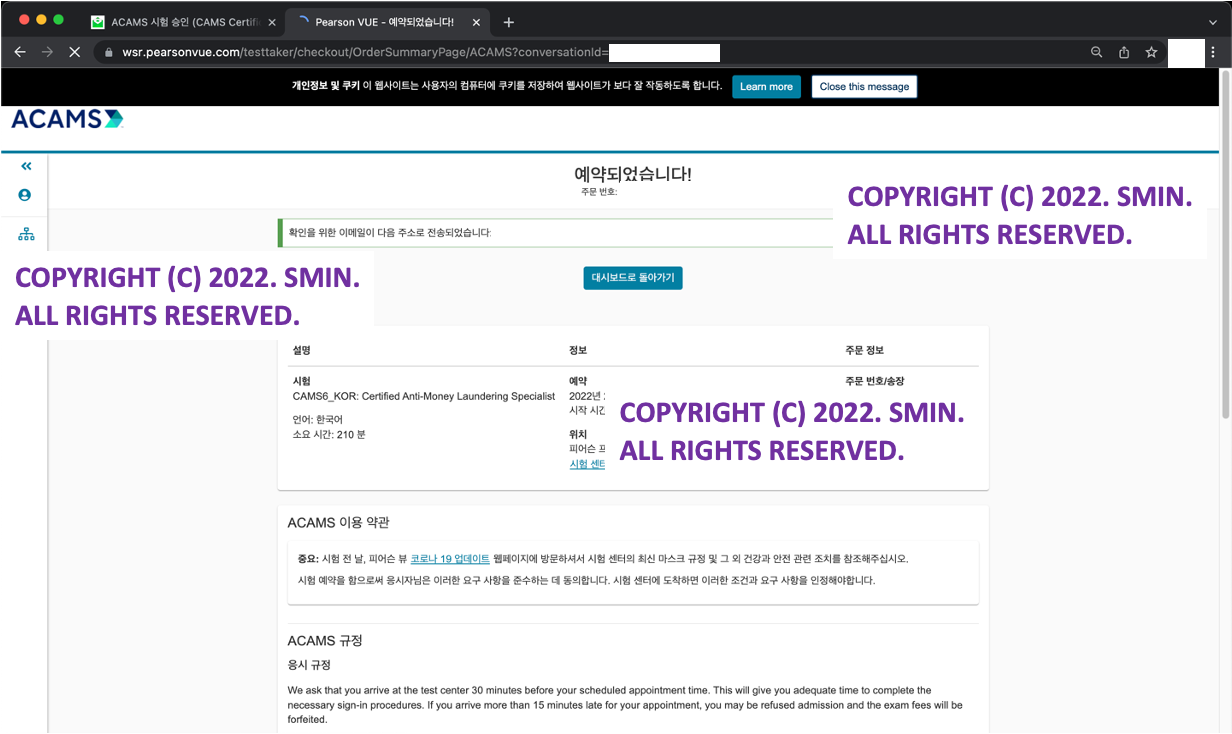
Task: Click the address bar URL field
Action: (590, 52)
